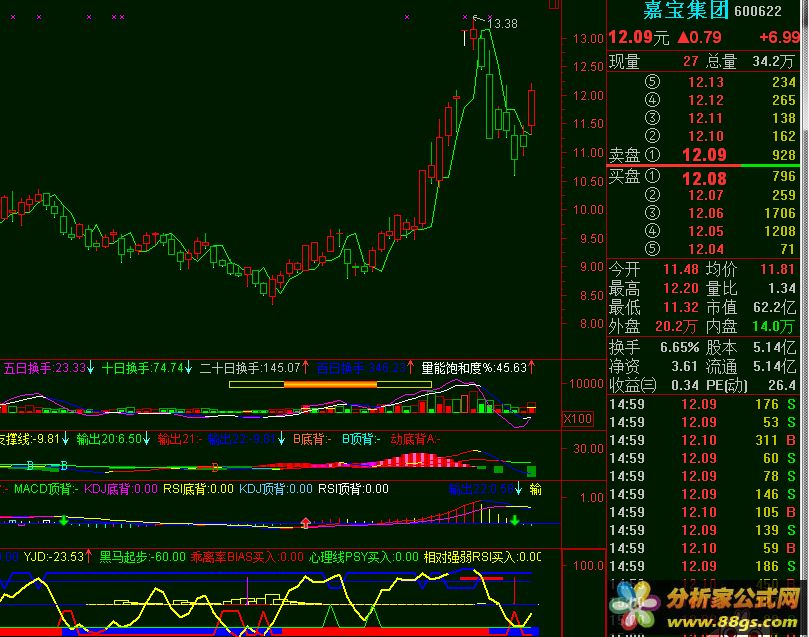
Task: Select the 14:59 trade with volume 311
Action: pos(703,440)
